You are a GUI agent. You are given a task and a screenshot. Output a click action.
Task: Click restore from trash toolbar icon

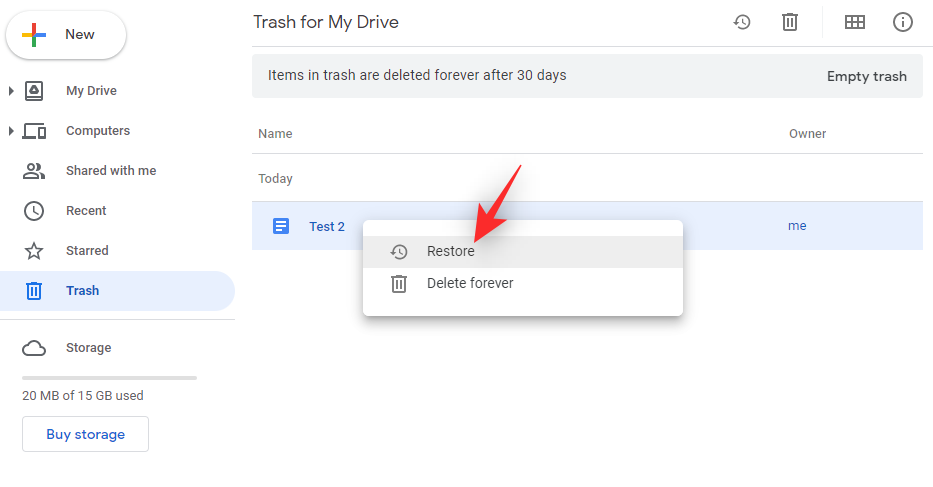pos(741,23)
